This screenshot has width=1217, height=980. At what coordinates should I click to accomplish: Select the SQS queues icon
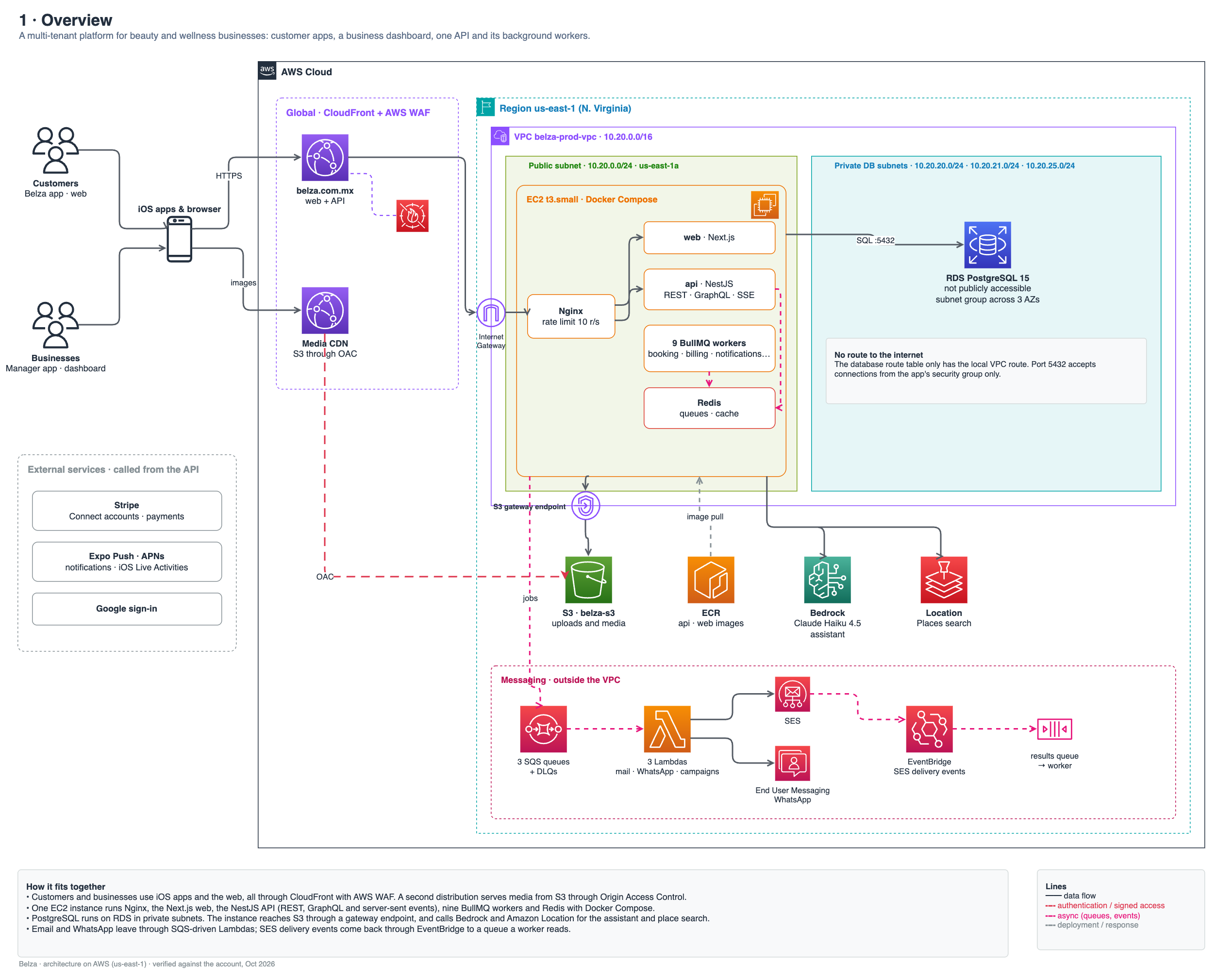544,729
